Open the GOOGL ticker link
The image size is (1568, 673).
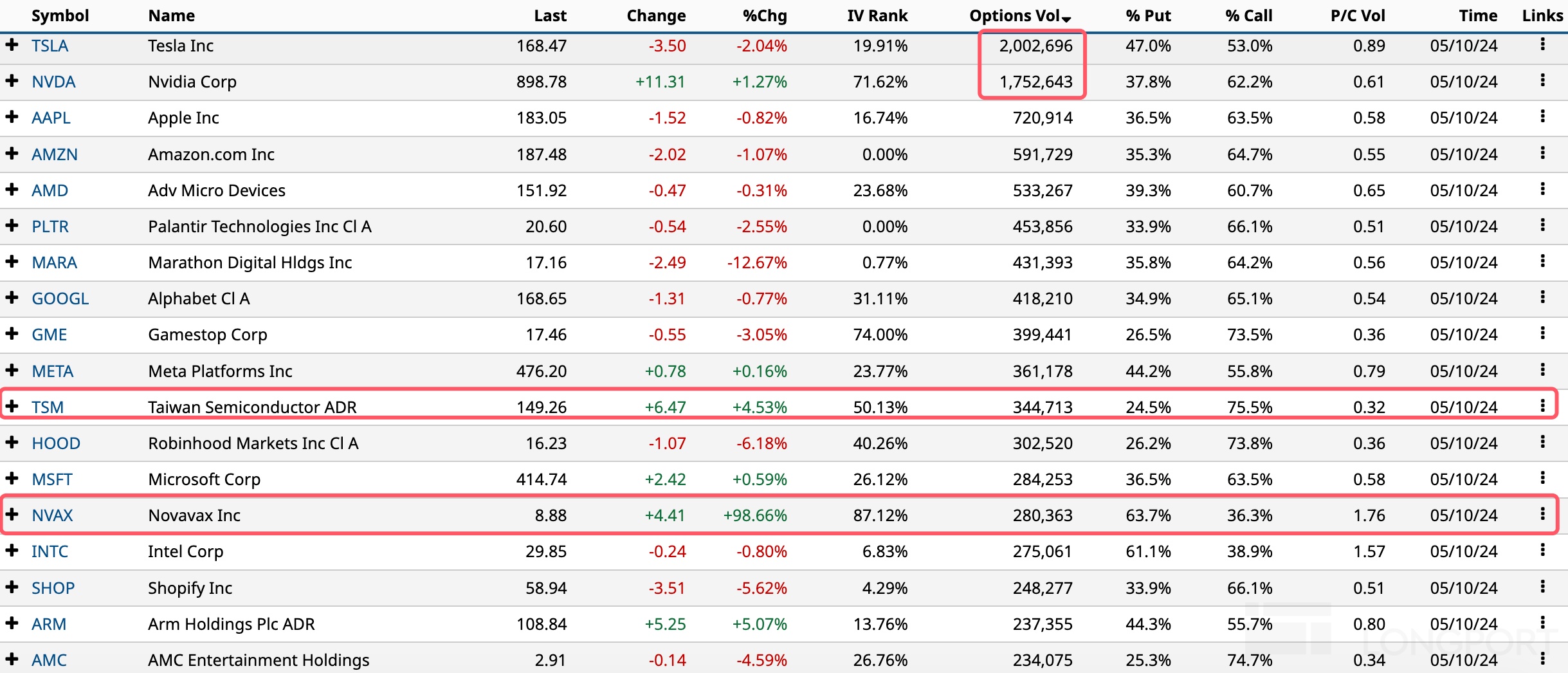click(60, 299)
